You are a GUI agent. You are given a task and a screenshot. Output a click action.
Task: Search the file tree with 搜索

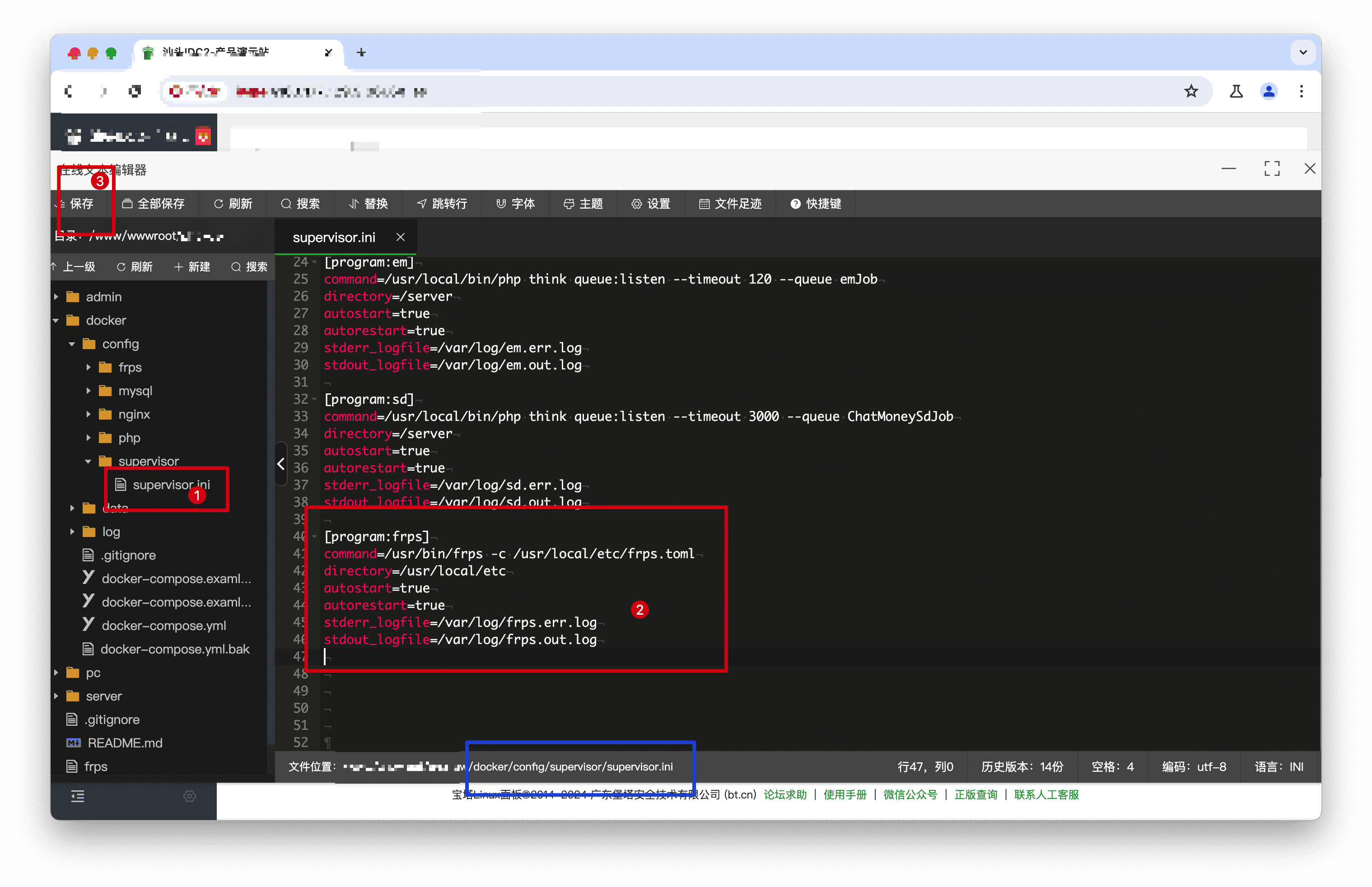[249, 266]
